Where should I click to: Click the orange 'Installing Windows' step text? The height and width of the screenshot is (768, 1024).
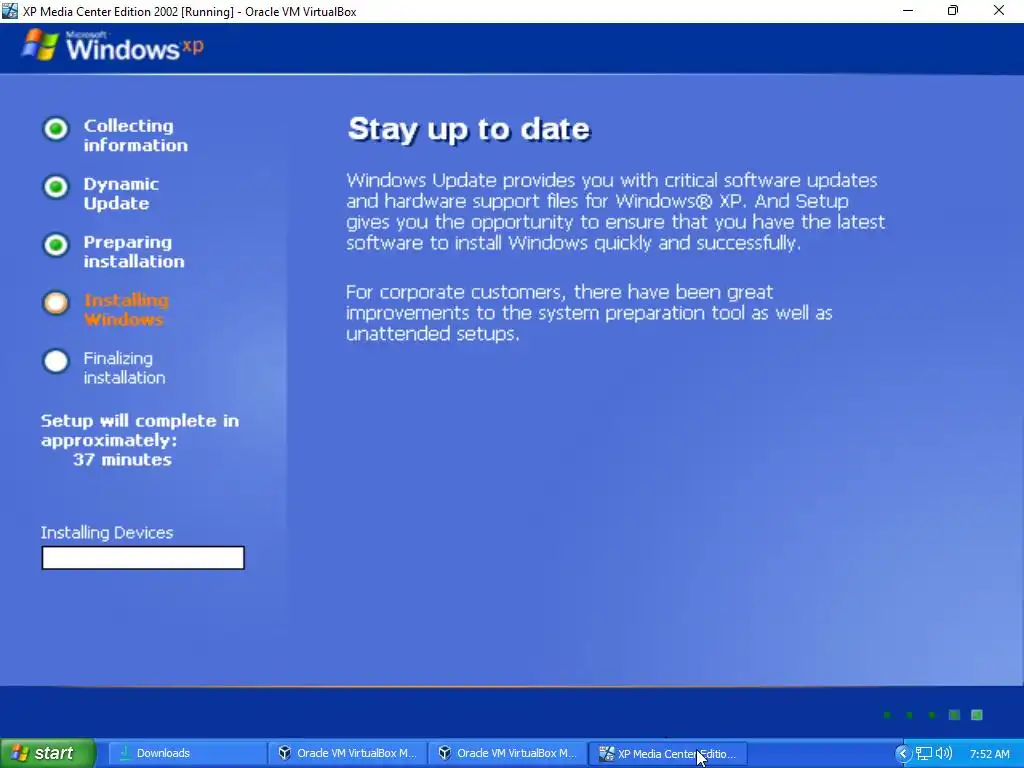coord(126,310)
